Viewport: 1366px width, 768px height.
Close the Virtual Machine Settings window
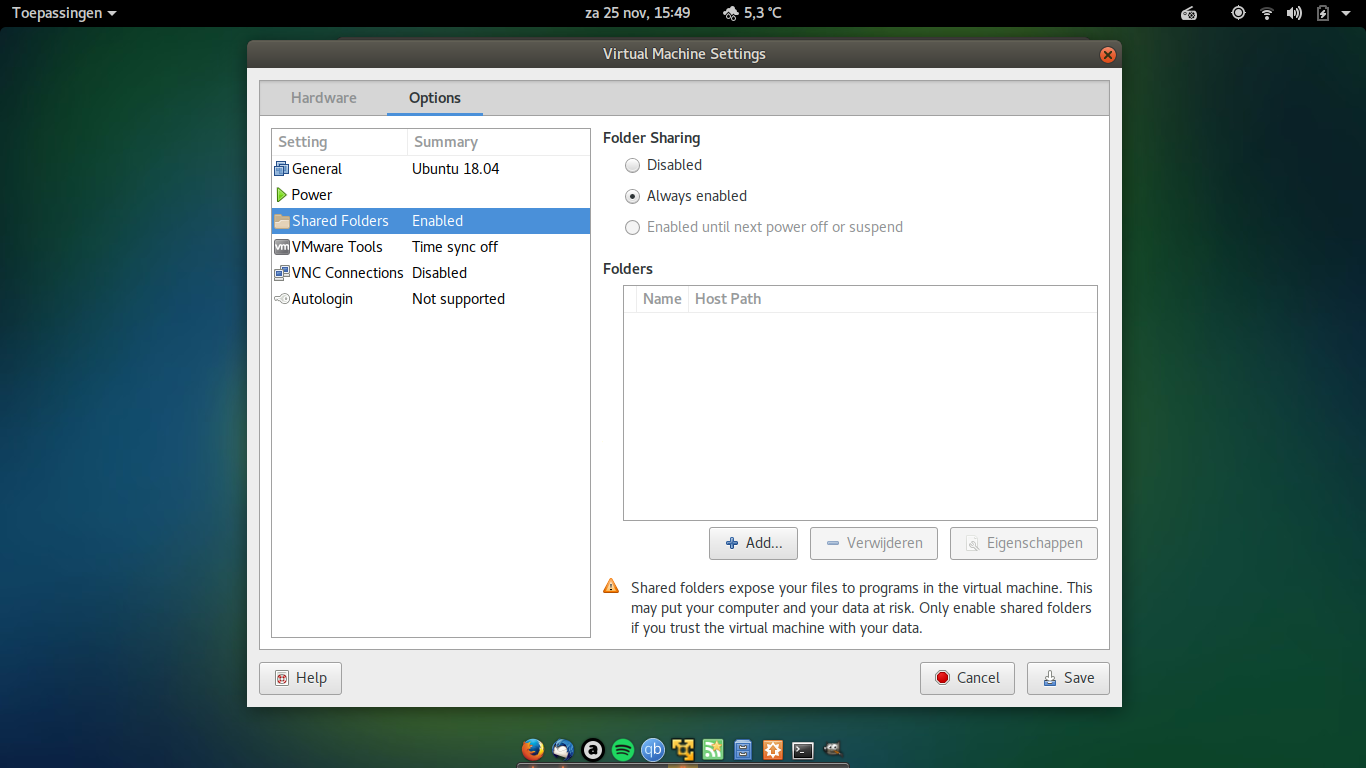(x=1107, y=54)
